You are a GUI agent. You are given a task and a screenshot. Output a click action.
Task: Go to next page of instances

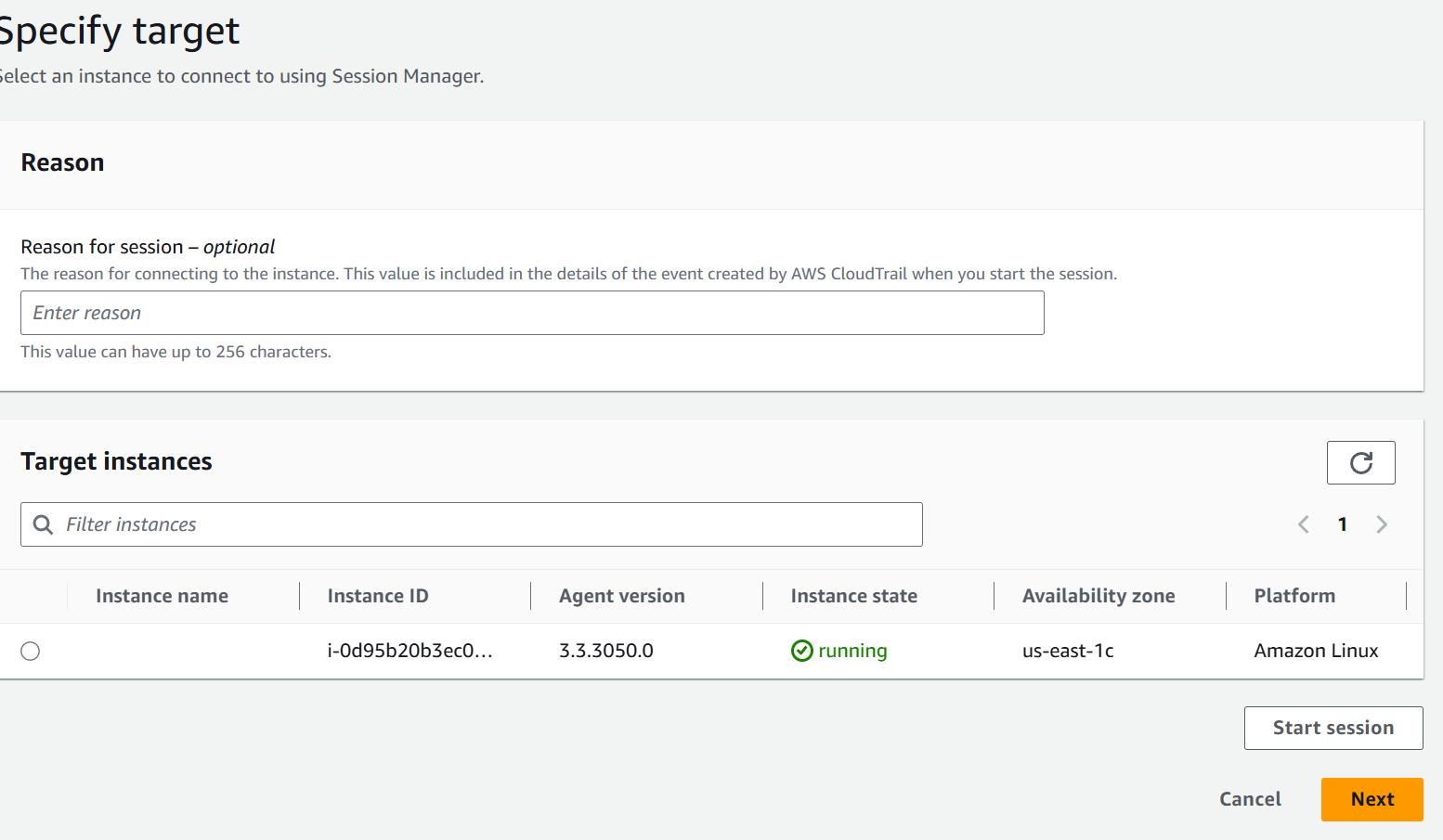(1382, 524)
